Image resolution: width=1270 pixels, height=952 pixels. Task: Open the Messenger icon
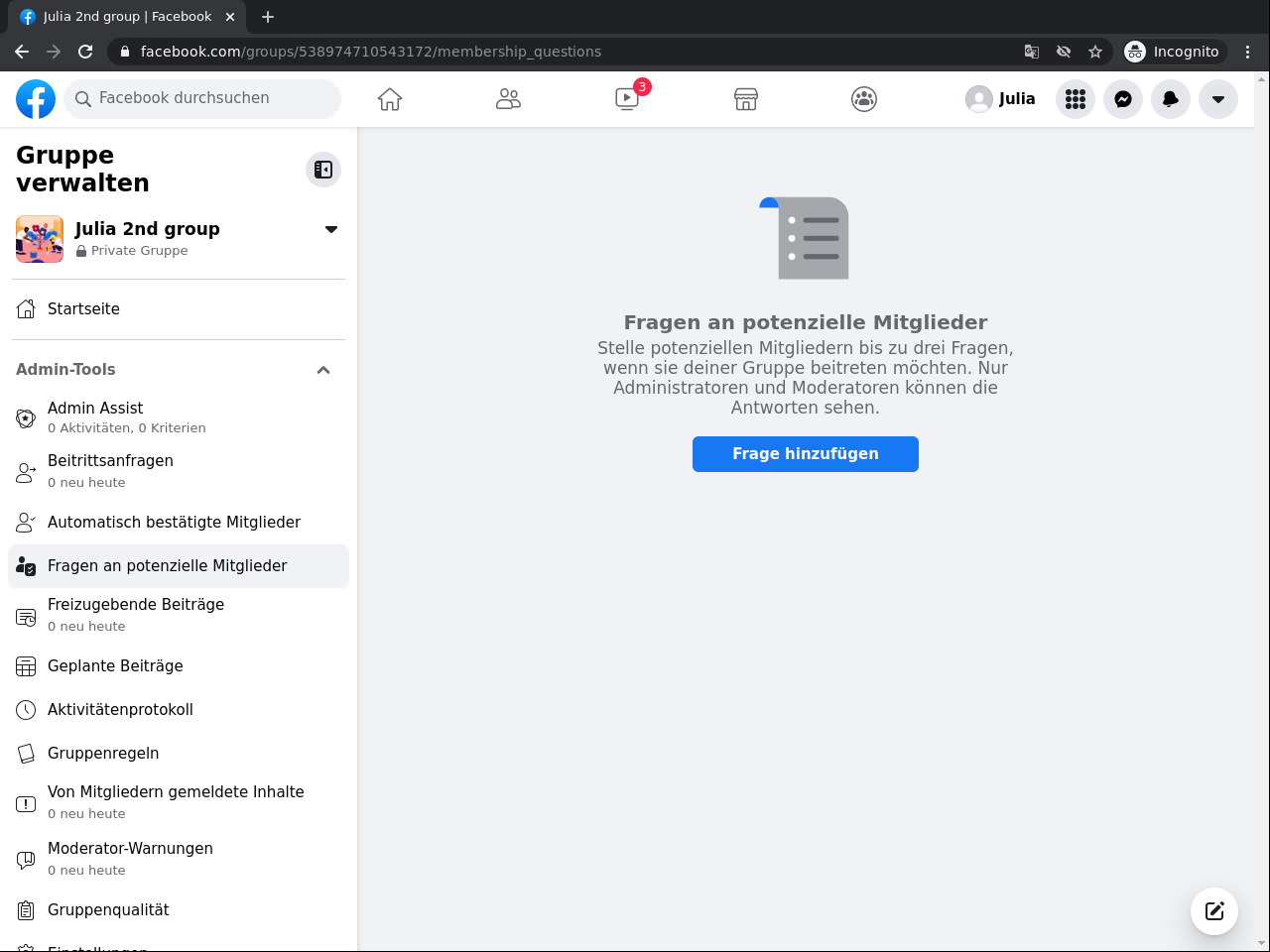tap(1123, 99)
